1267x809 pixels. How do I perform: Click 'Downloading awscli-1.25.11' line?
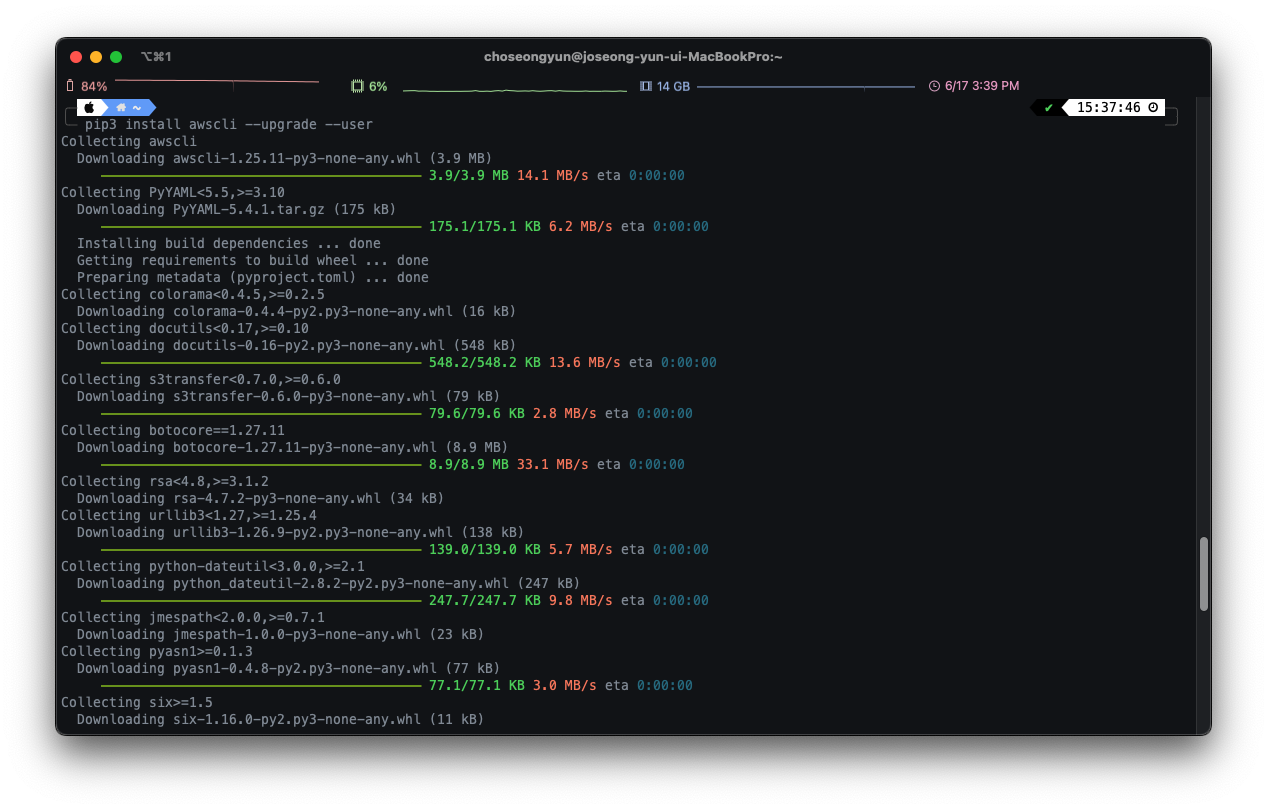284,158
